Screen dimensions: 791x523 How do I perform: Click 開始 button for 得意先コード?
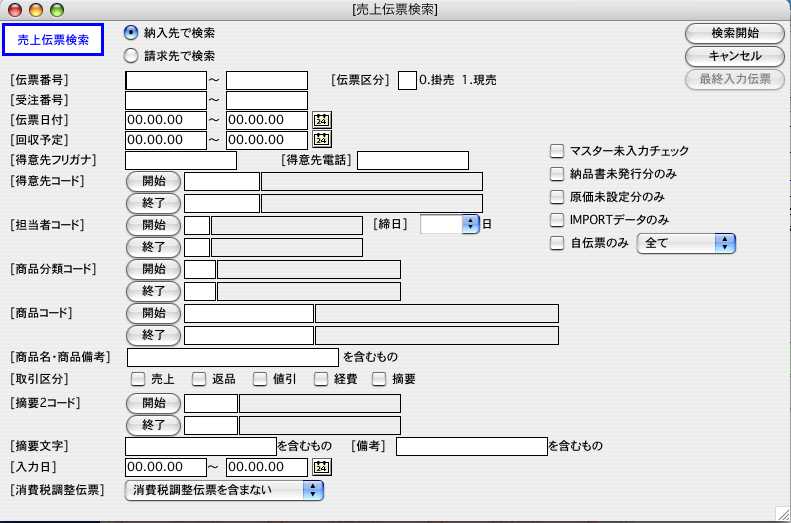[153, 181]
